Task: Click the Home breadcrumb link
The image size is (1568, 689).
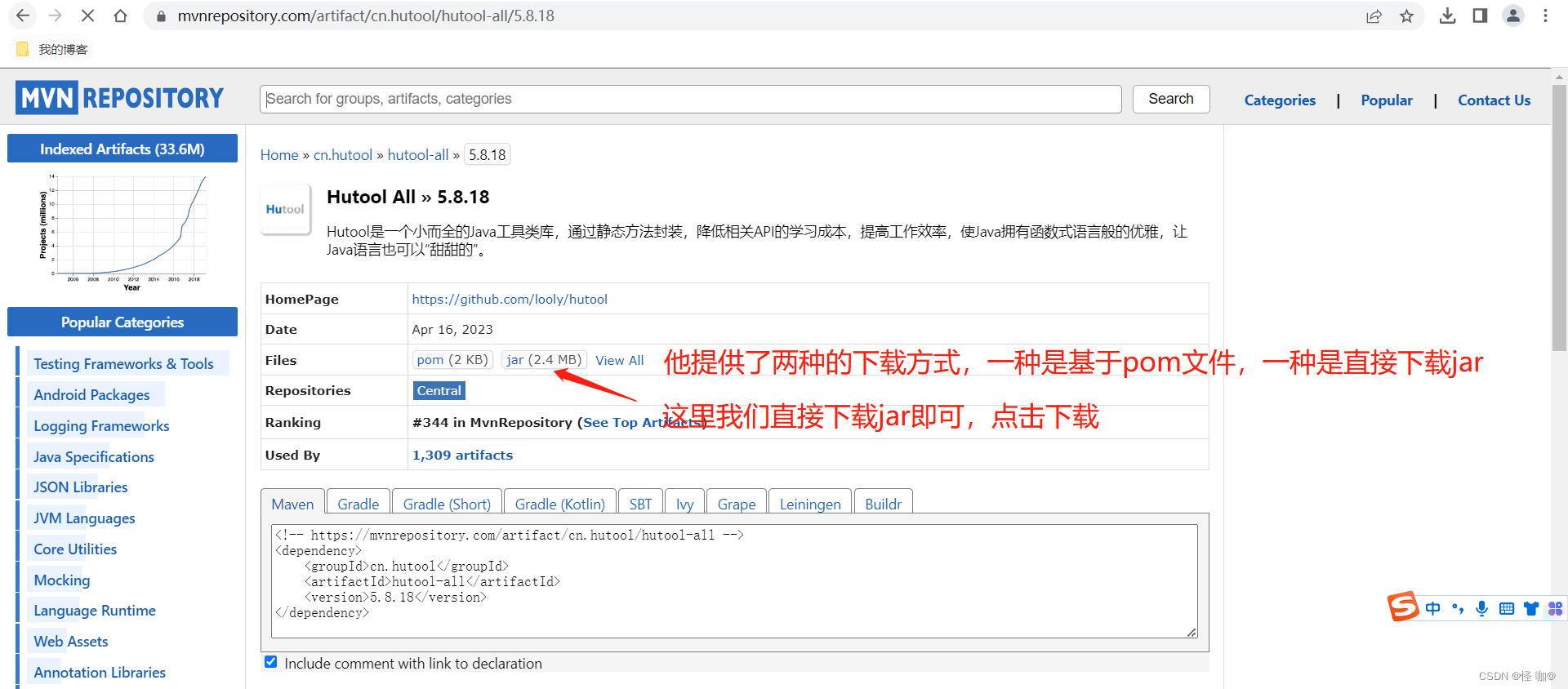Action: pyautogui.click(x=279, y=155)
